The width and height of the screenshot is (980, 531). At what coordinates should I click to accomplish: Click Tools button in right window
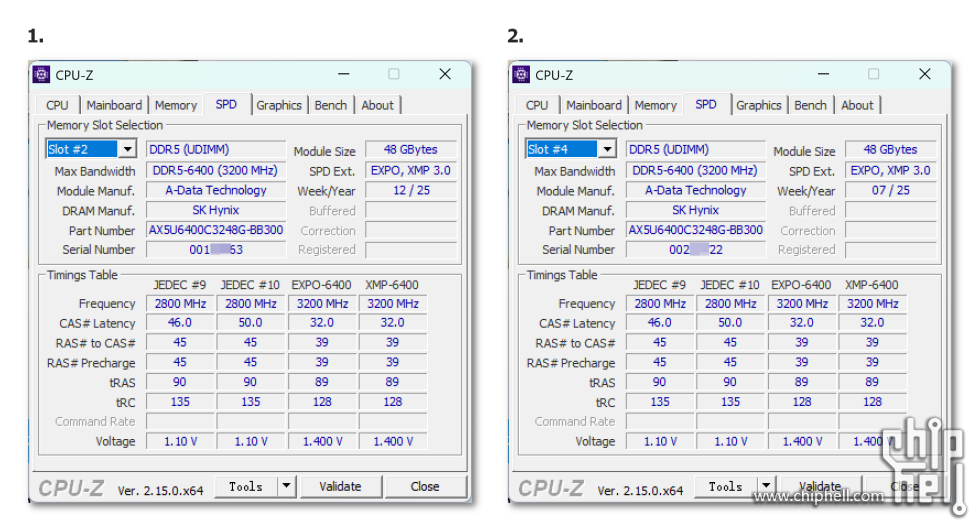click(726, 486)
